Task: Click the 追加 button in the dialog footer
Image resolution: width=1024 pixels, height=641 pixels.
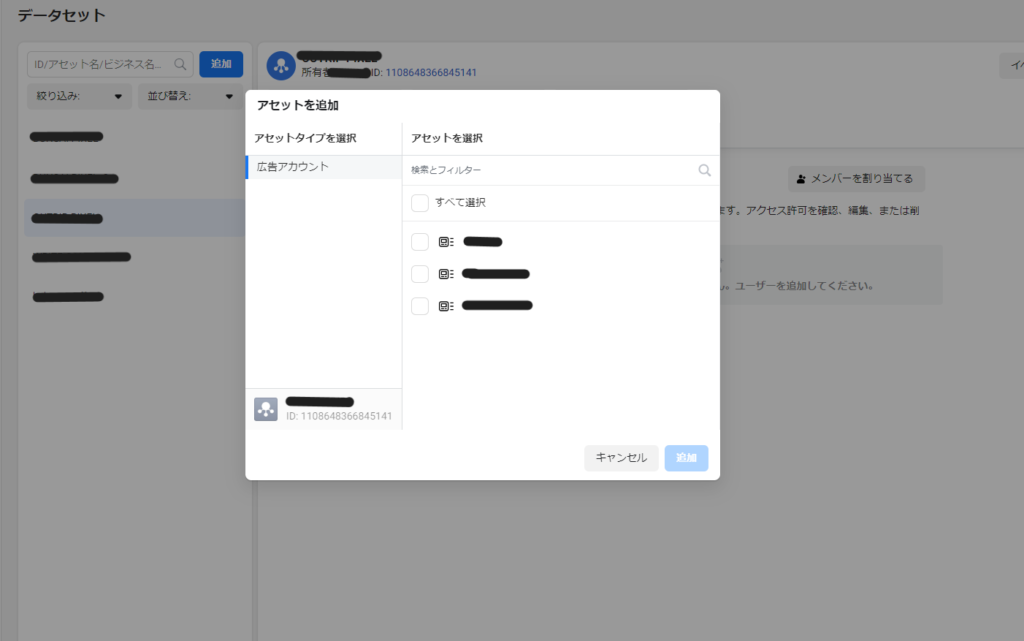Action: coord(686,458)
